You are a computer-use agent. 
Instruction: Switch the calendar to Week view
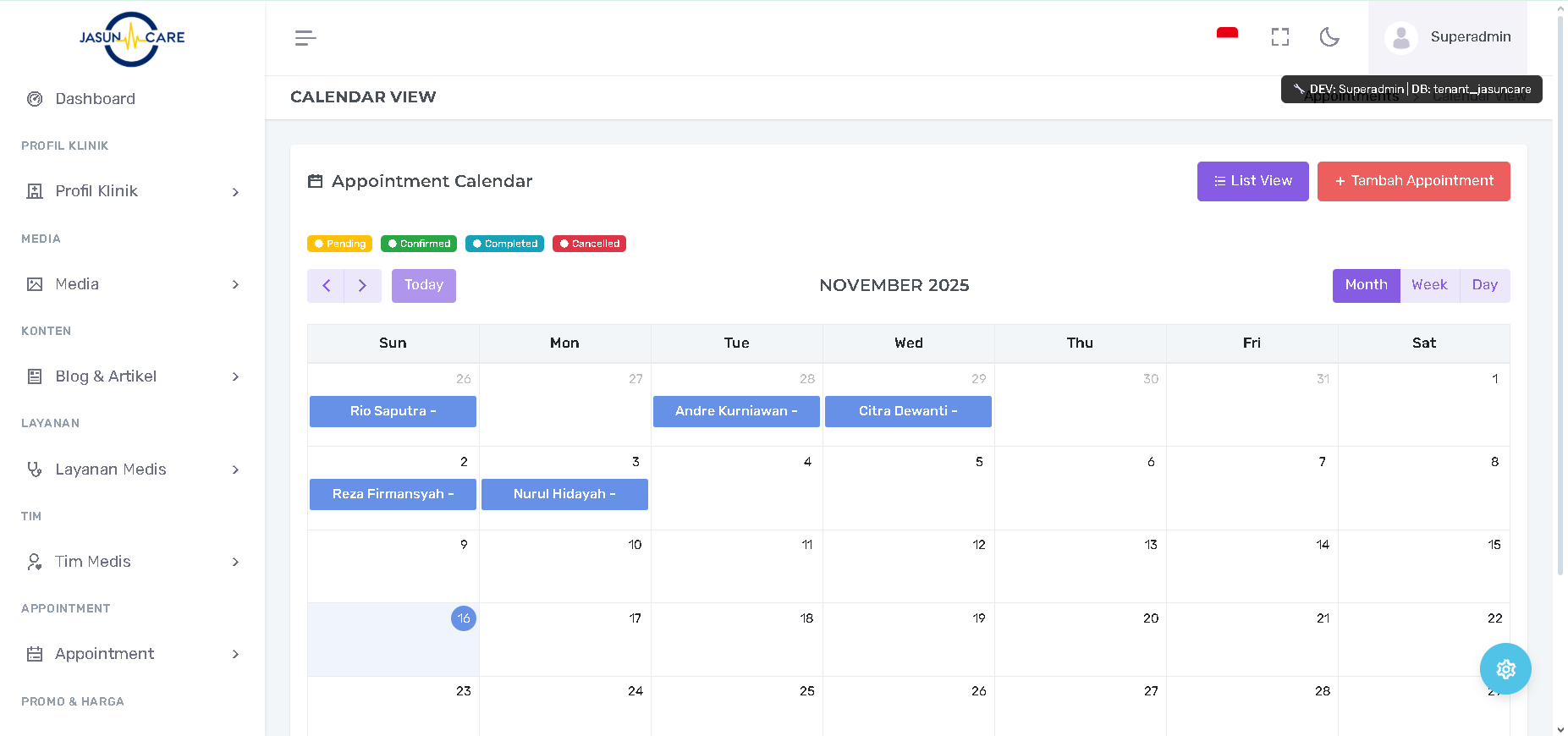(x=1429, y=286)
